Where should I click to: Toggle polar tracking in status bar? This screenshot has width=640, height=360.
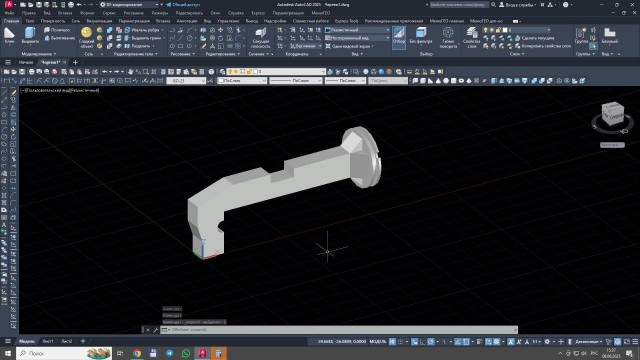point(431,342)
